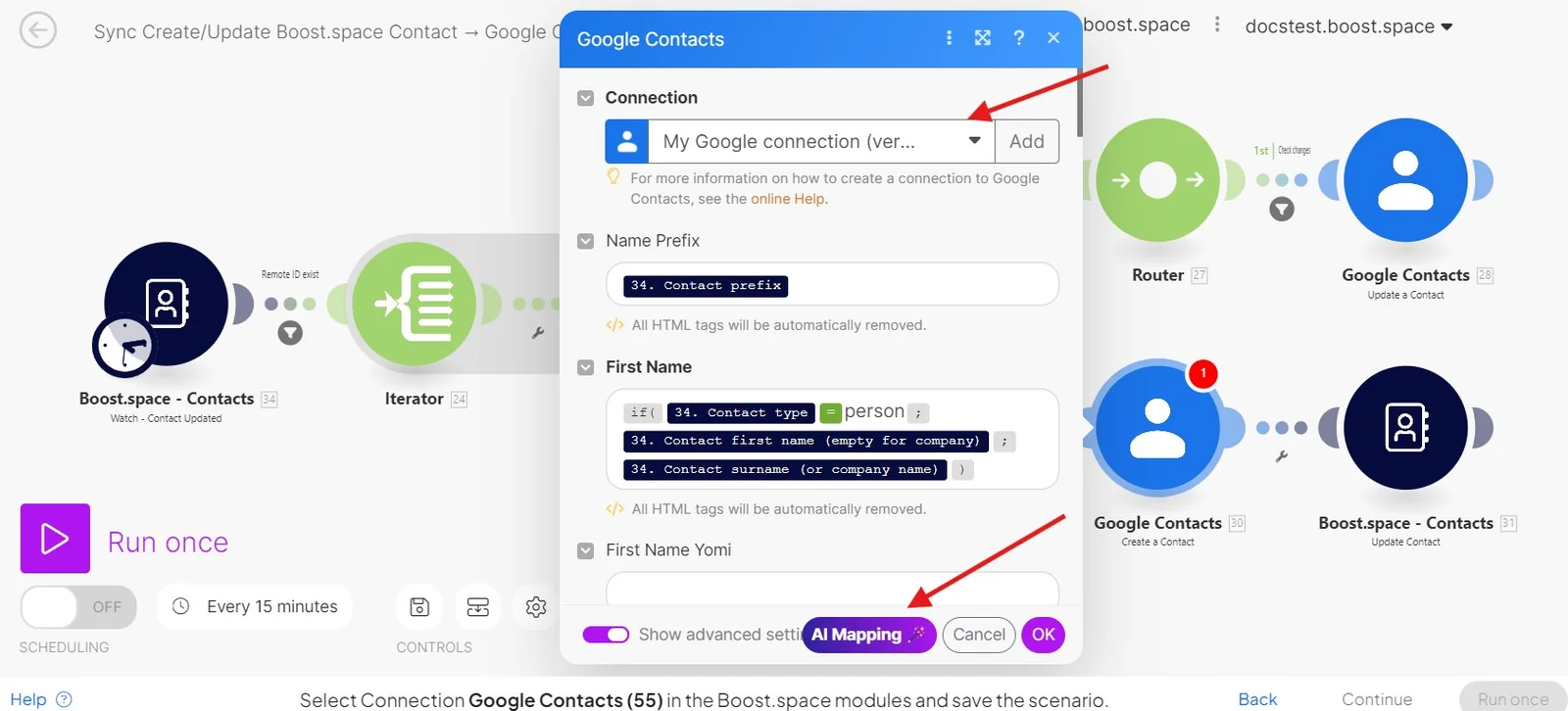Click the if( function tag in First Name
The image size is (1568, 711).
pos(643,413)
